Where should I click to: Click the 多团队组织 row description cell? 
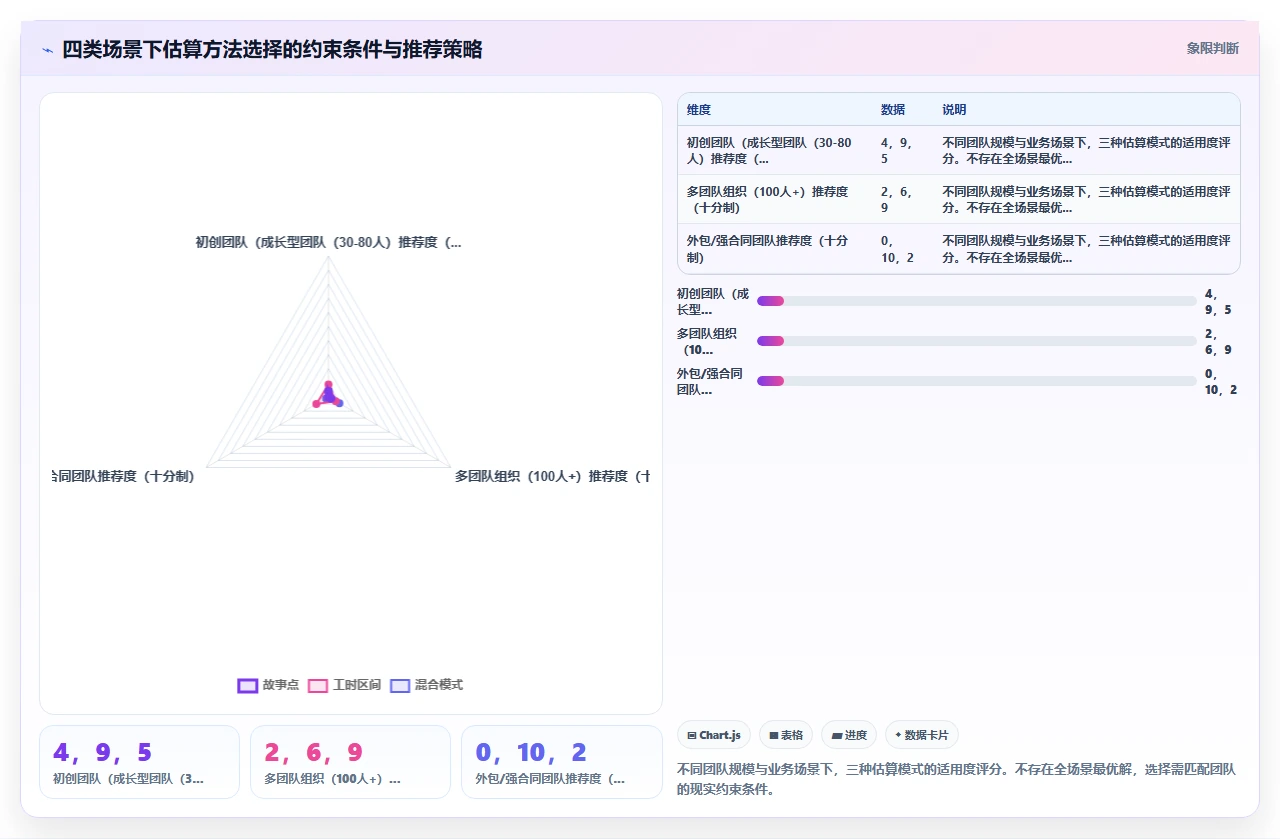click(1086, 199)
